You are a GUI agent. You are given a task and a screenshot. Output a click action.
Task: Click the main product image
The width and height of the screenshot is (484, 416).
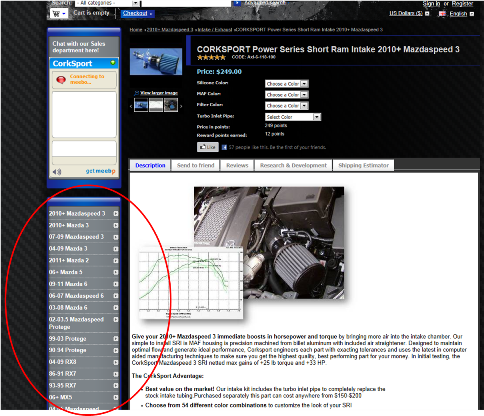pos(156,61)
